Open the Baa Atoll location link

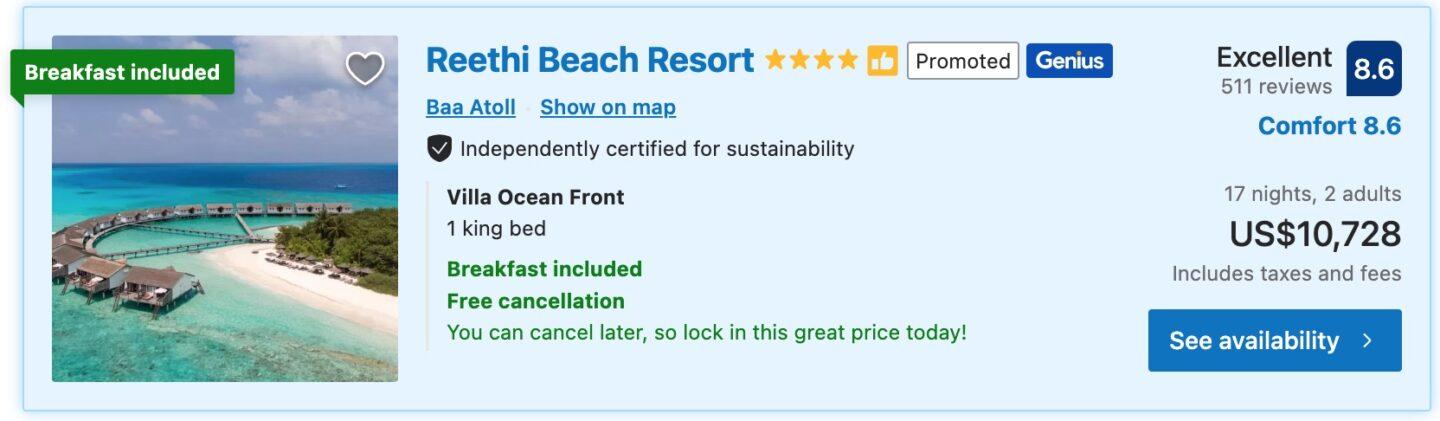click(x=471, y=107)
